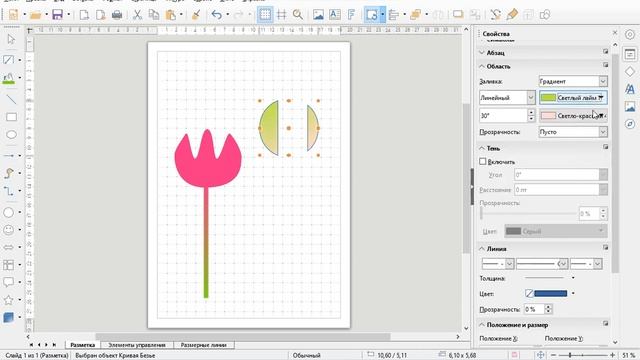Select the Basic Shapes circle tool
This screenshot has height=360, width=640.
coord(9,212)
